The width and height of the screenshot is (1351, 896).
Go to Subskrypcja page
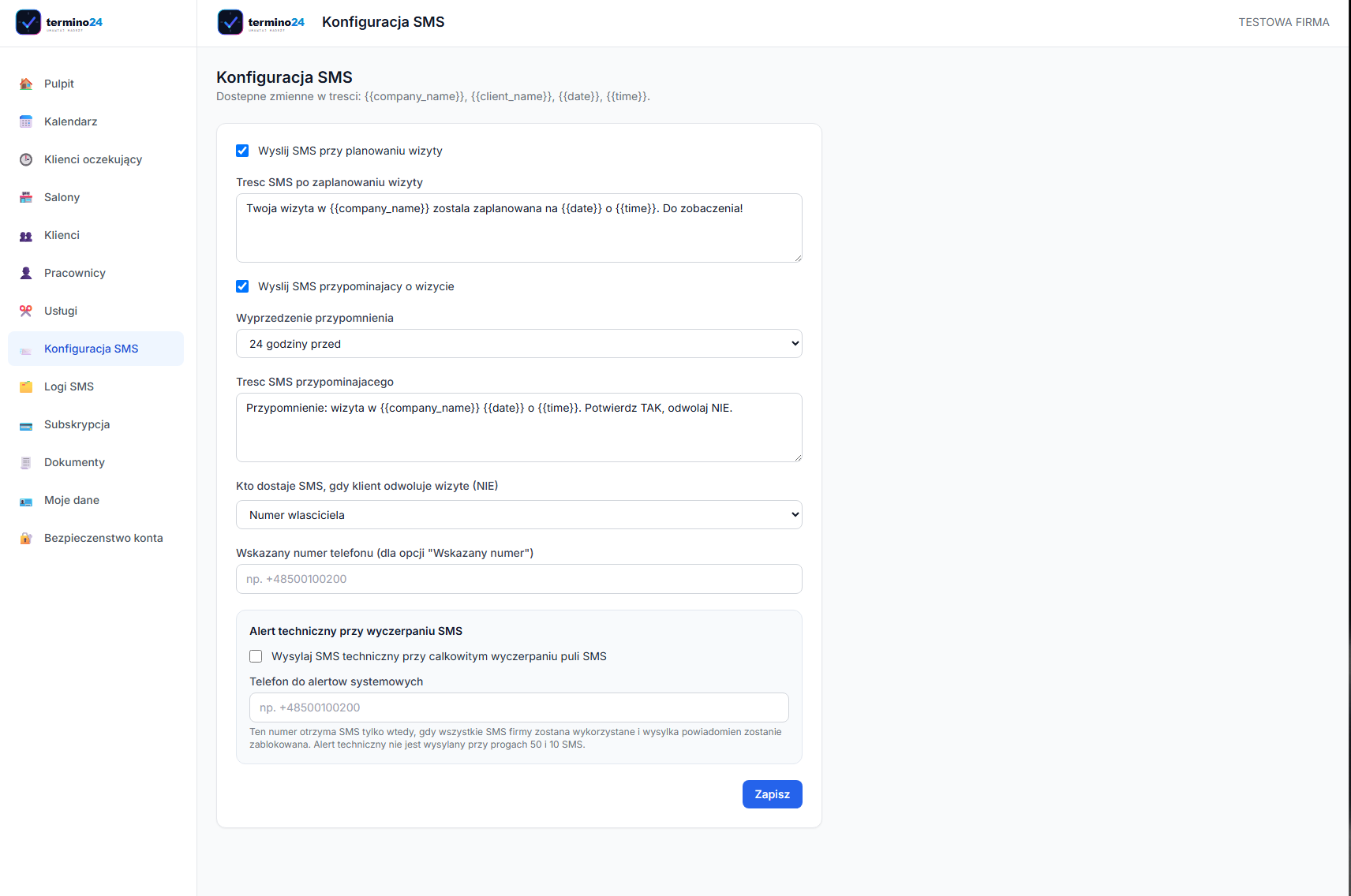click(95, 424)
